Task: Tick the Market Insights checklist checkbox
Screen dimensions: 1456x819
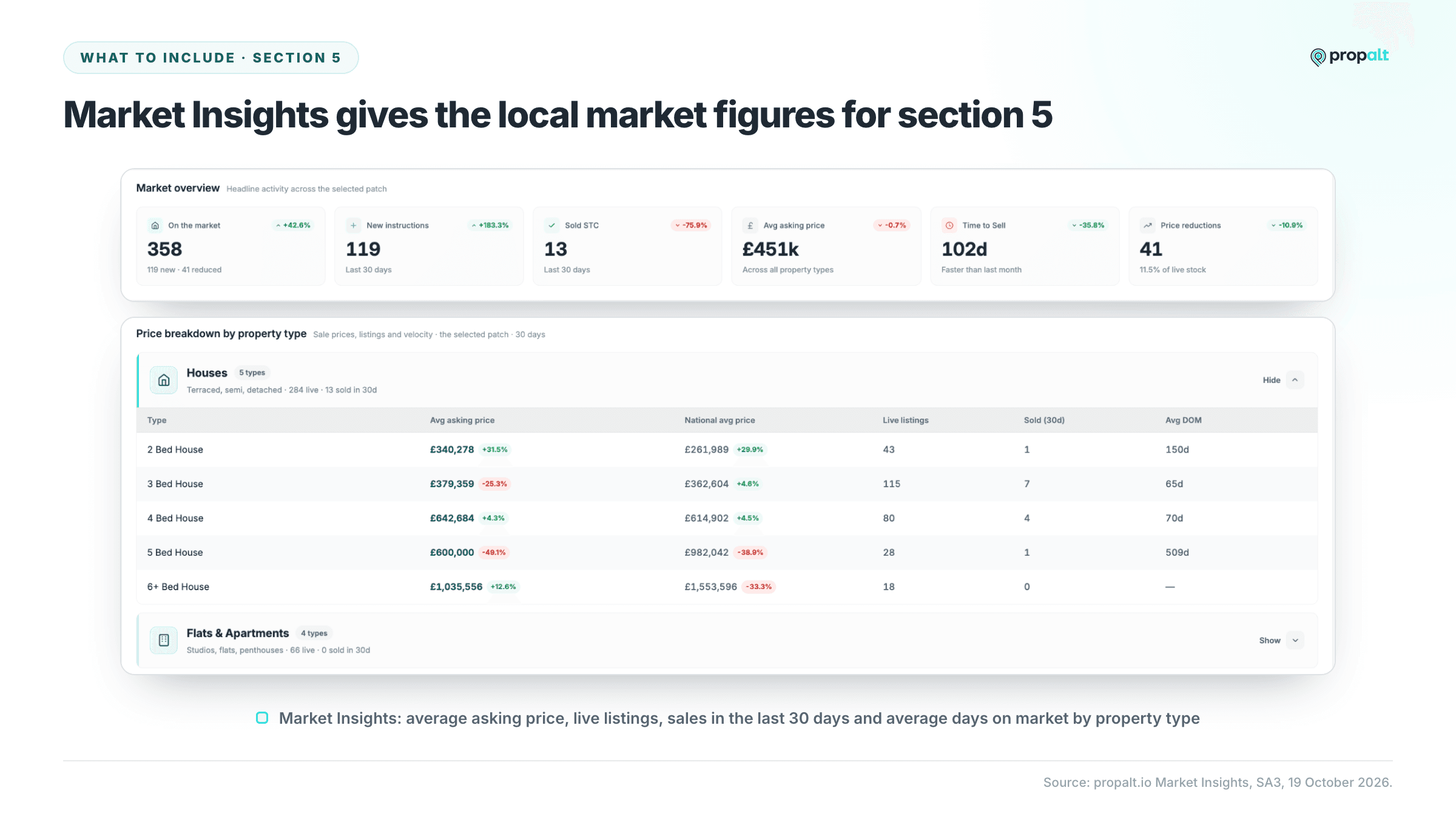Action: point(262,718)
